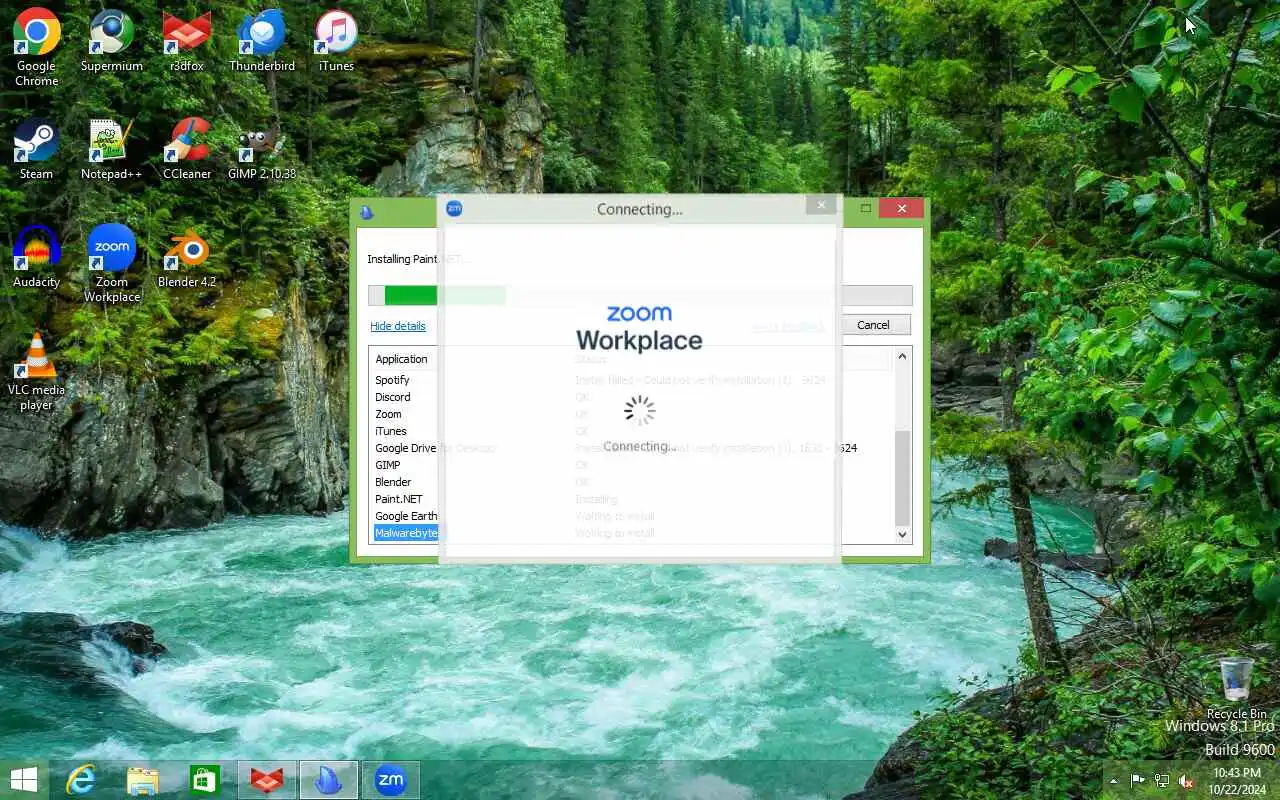Click the Hide details link
The width and height of the screenshot is (1280, 800).
398,326
